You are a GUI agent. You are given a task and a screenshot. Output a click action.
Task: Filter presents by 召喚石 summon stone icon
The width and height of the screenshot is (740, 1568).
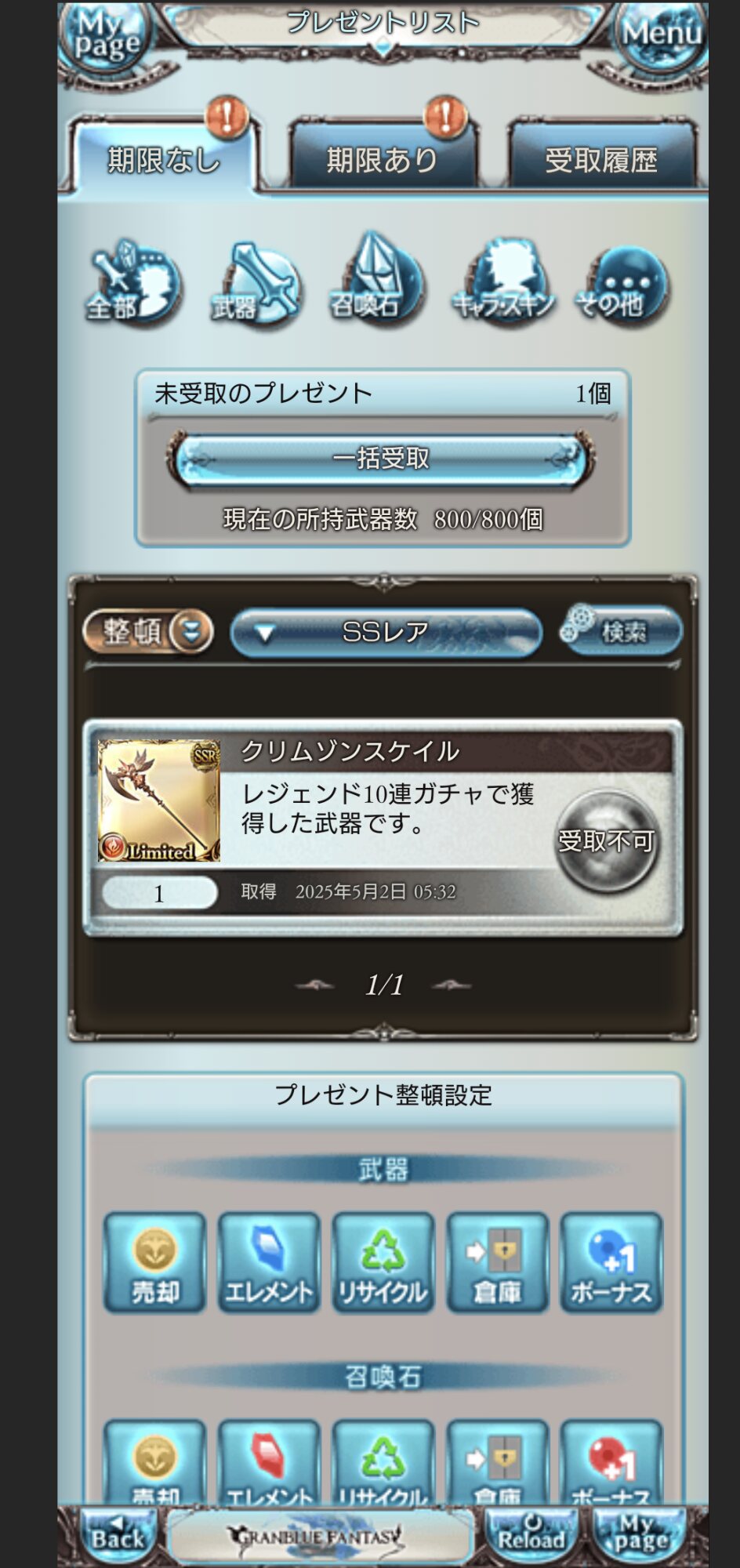(378, 280)
